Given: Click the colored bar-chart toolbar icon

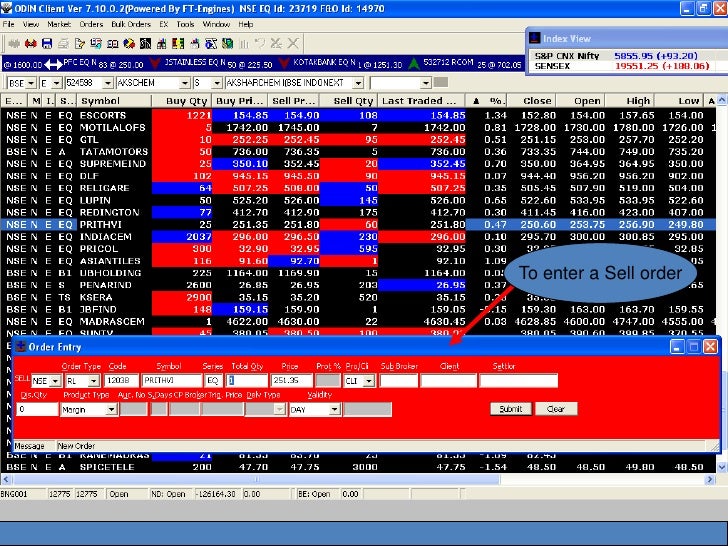Looking at the screenshot, I should 162,44.
